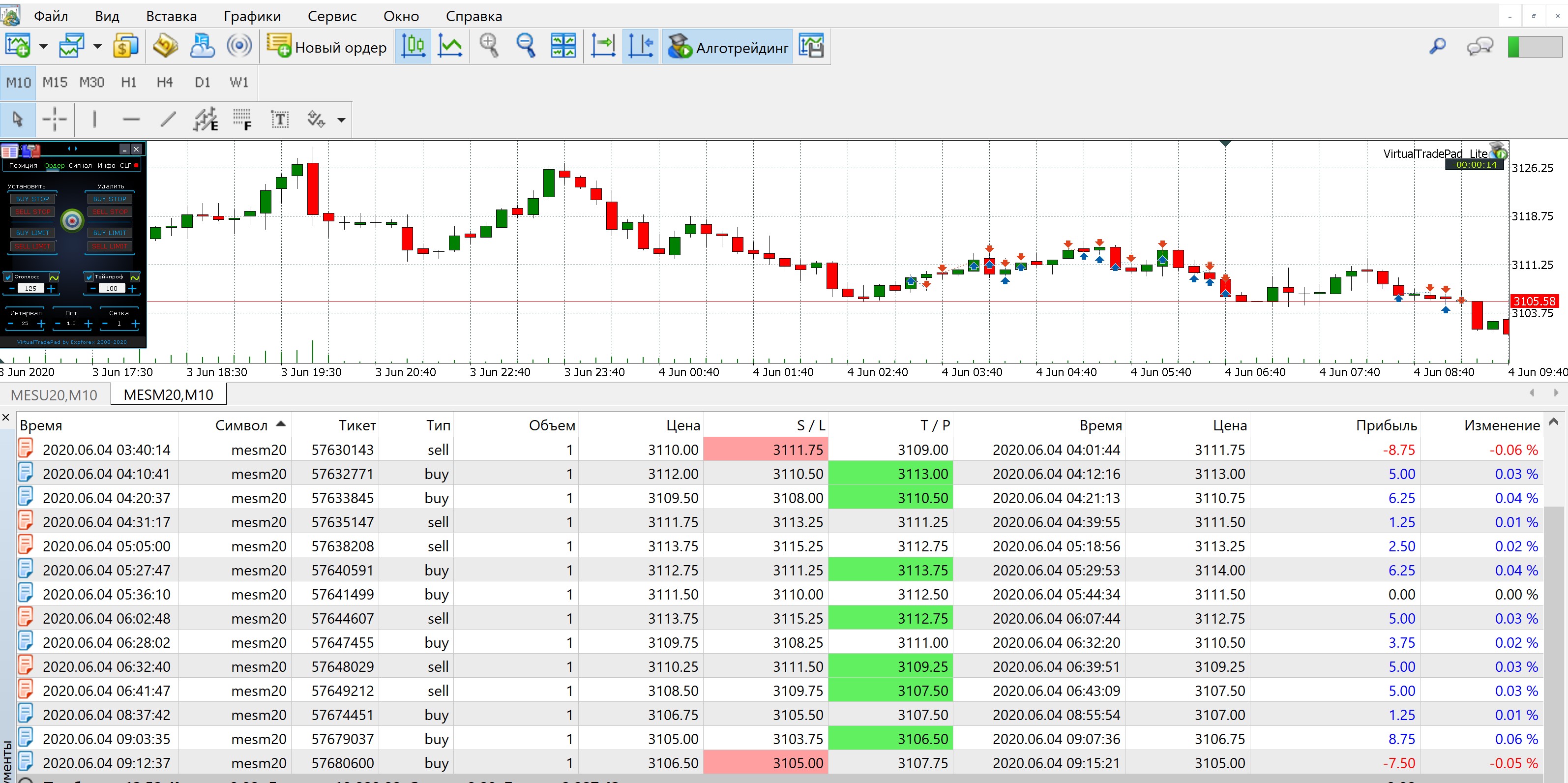Toggle the Алготрейдинг button
Screen dimensions: 1568x783
(x=728, y=47)
